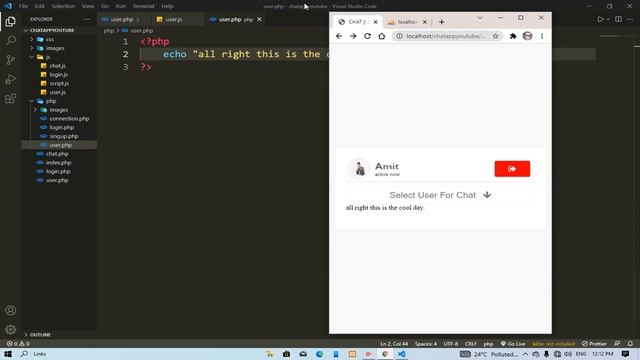Open chat.php in the explorer

click(57, 154)
